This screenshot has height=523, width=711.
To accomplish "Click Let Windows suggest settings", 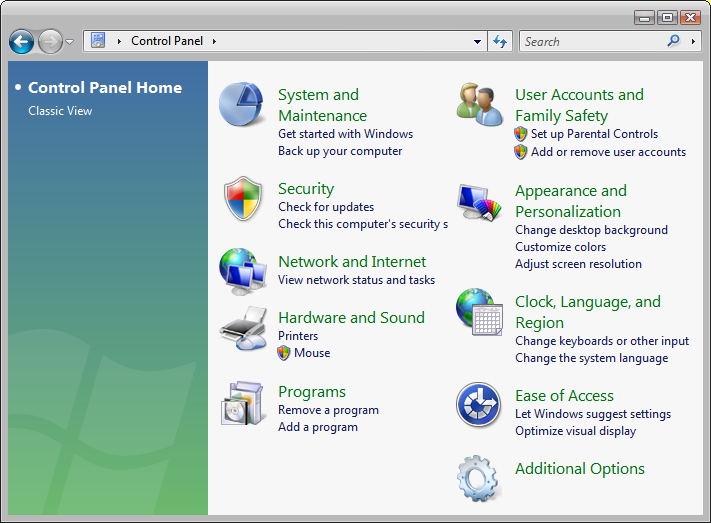I will tap(593, 414).
